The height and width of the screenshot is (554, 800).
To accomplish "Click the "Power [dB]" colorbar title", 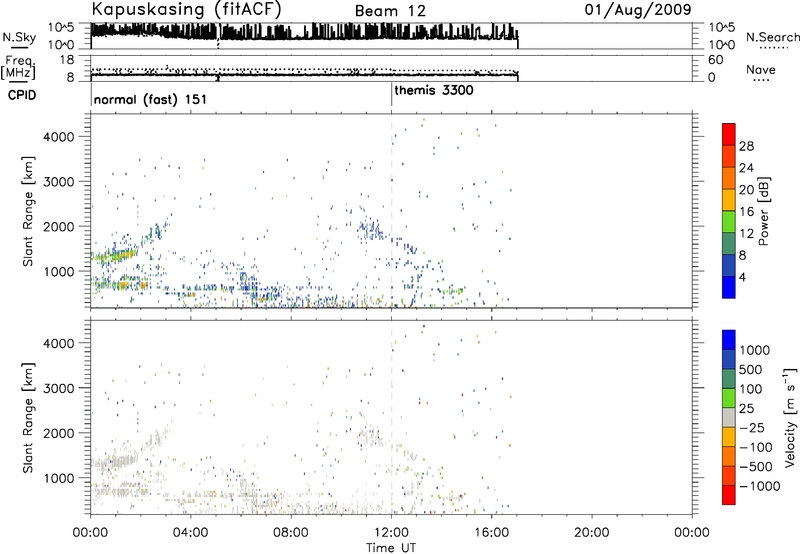I will tap(763, 211).
